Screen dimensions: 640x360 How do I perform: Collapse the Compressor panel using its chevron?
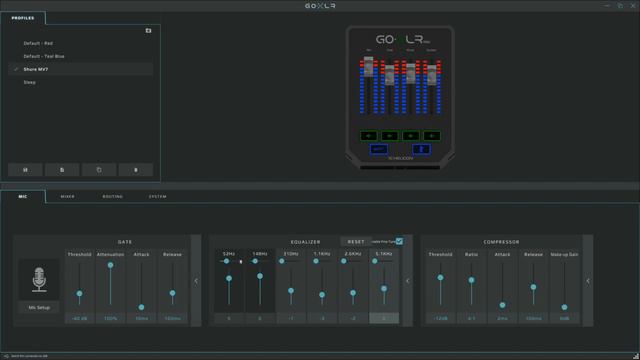pyautogui.click(x=588, y=281)
